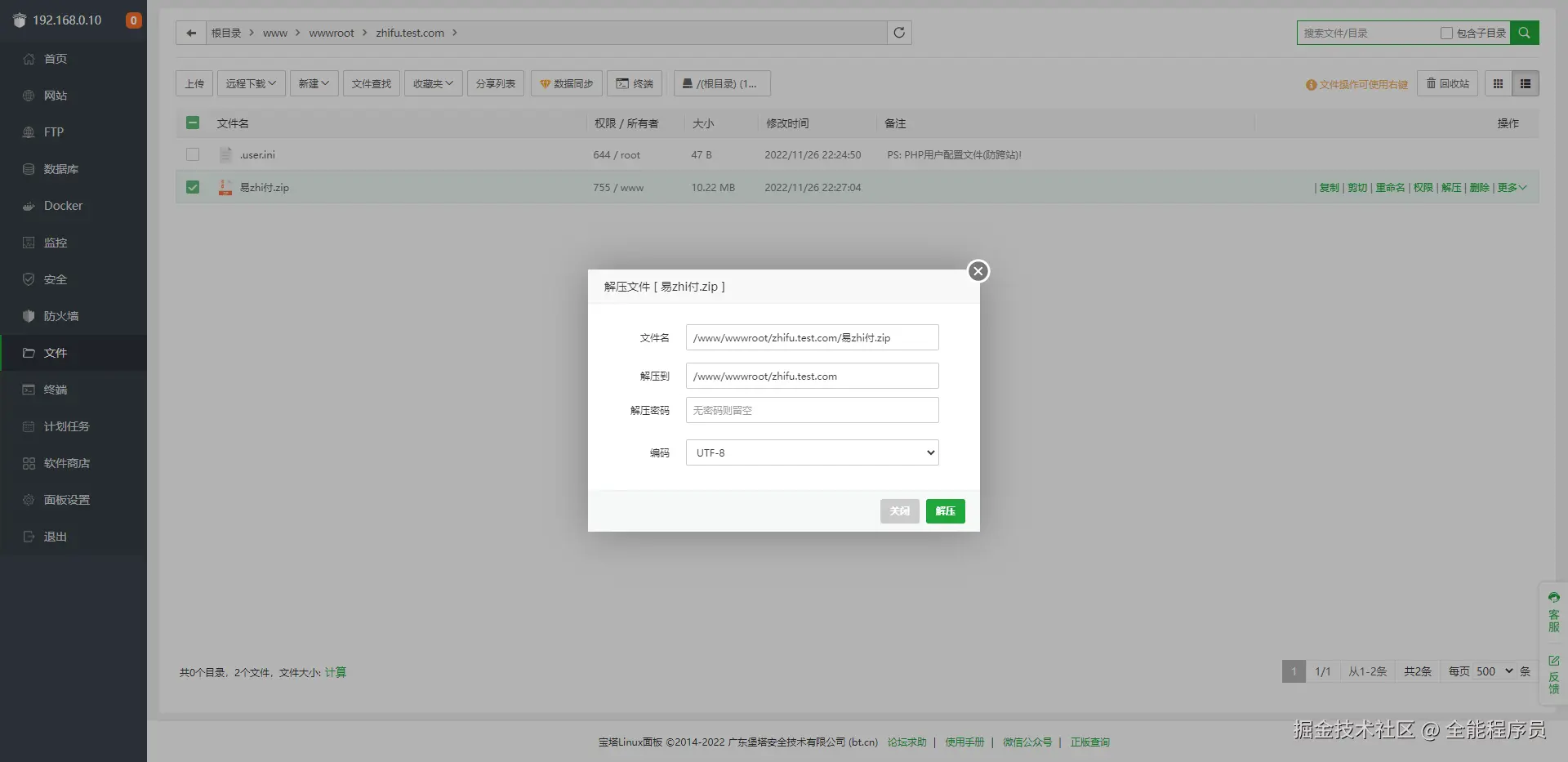Click the 重命名 action in zip row
This screenshot has height=762, width=1568.
(x=1390, y=187)
